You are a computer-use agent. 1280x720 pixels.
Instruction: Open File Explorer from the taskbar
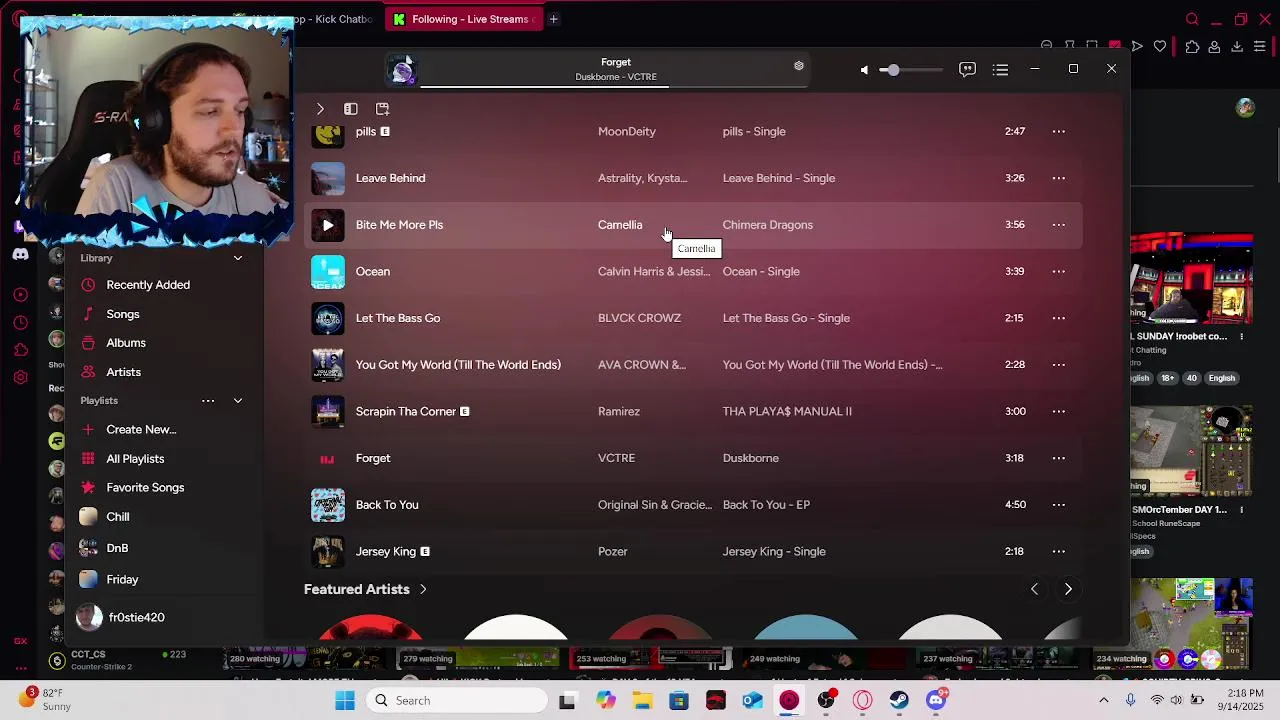pos(642,701)
